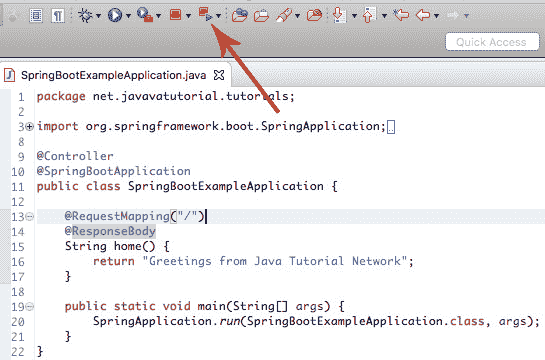Open the Back history dropdown arrow
Screen dimensions: 545x360
pyautogui.click(x=436, y=16)
